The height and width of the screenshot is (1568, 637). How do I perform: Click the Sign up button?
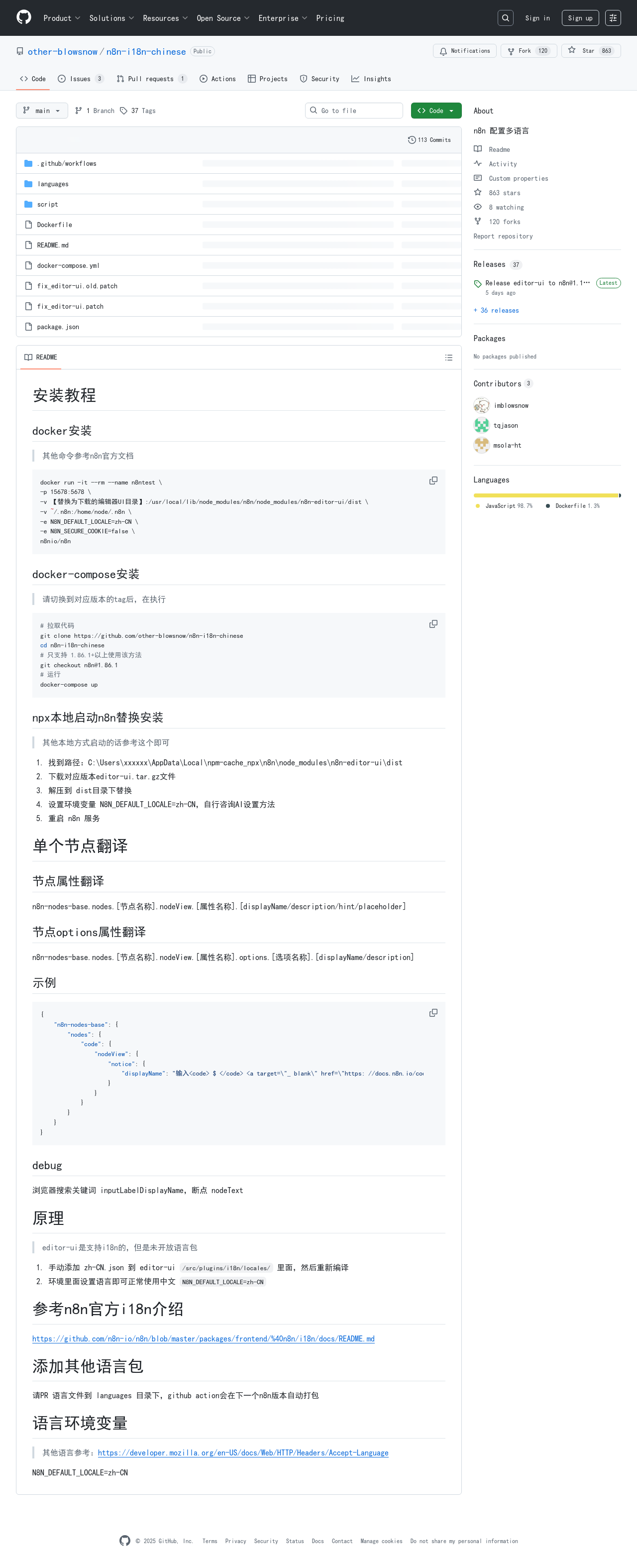pyautogui.click(x=580, y=18)
